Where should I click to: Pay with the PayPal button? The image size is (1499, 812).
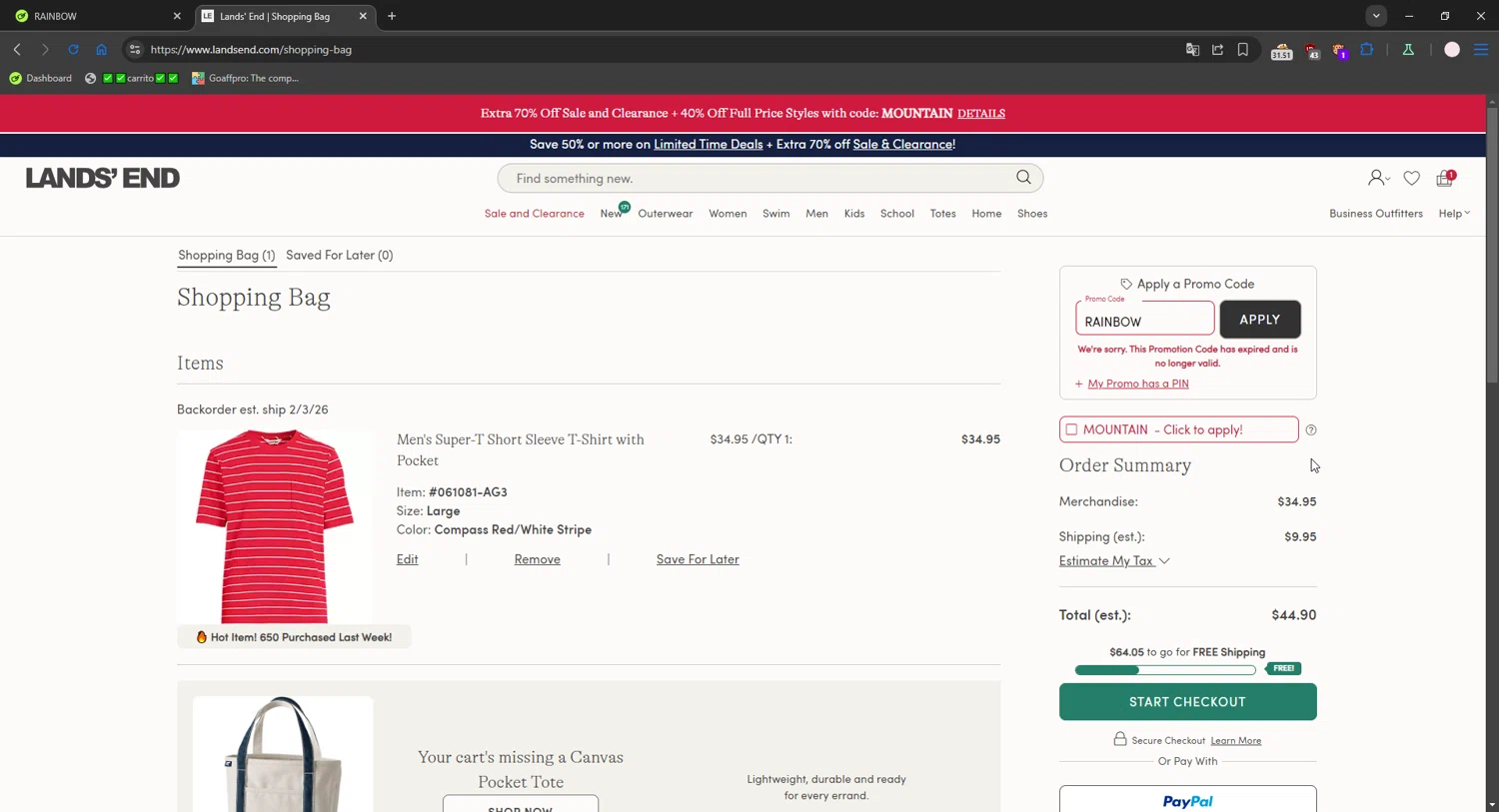click(x=1187, y=799)
